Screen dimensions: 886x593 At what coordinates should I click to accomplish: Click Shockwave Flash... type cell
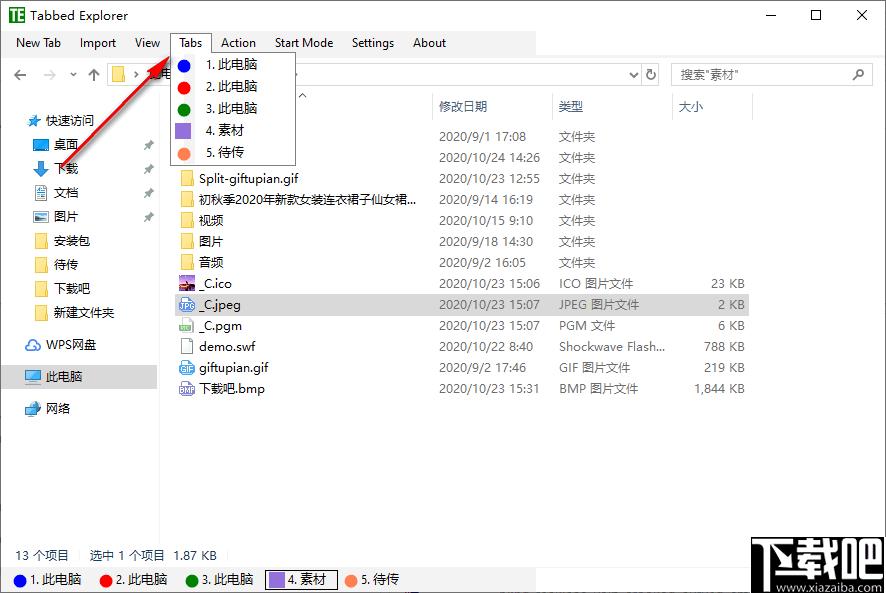tap(612, 347)
